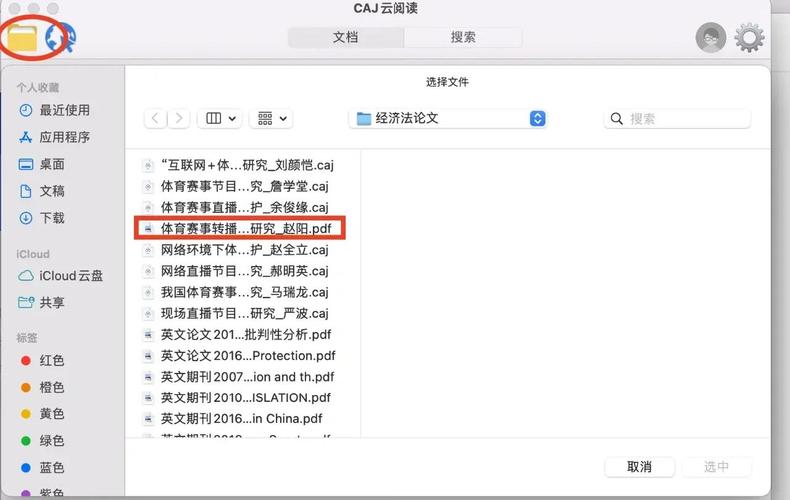This screenshot has width=790, height=500.
Task: Choose the 橙色 tag dot
Action: (x=26, y=387)
